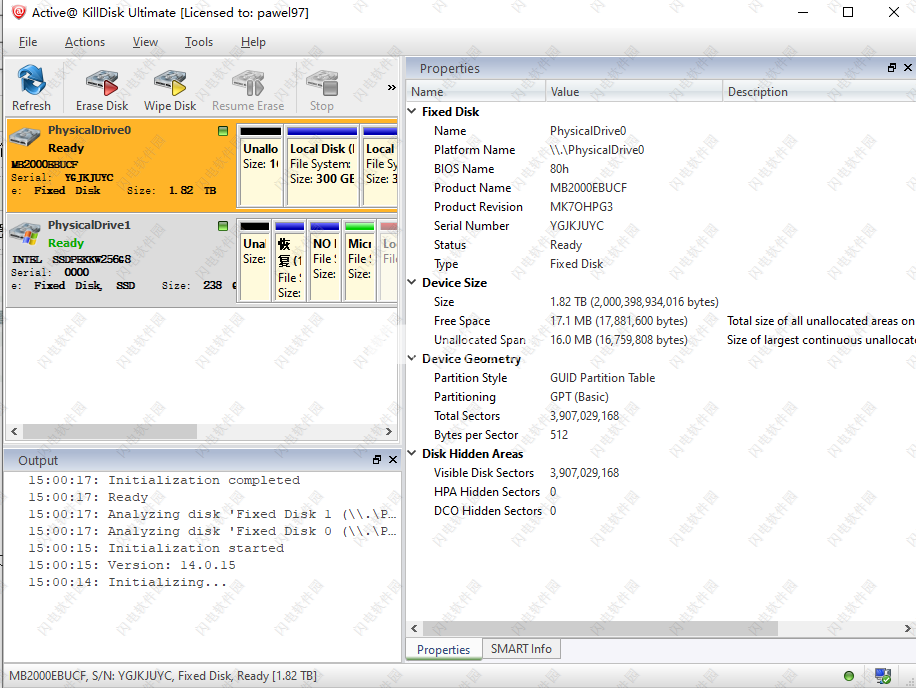Select the 300 GB Local Disk partition
This screenshot has width=916, height=688.
(322, 165)
